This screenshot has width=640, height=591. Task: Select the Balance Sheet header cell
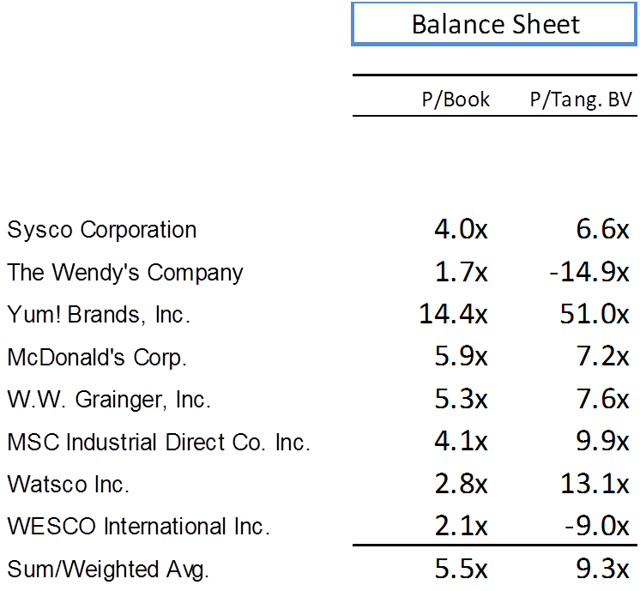[494, 24]
